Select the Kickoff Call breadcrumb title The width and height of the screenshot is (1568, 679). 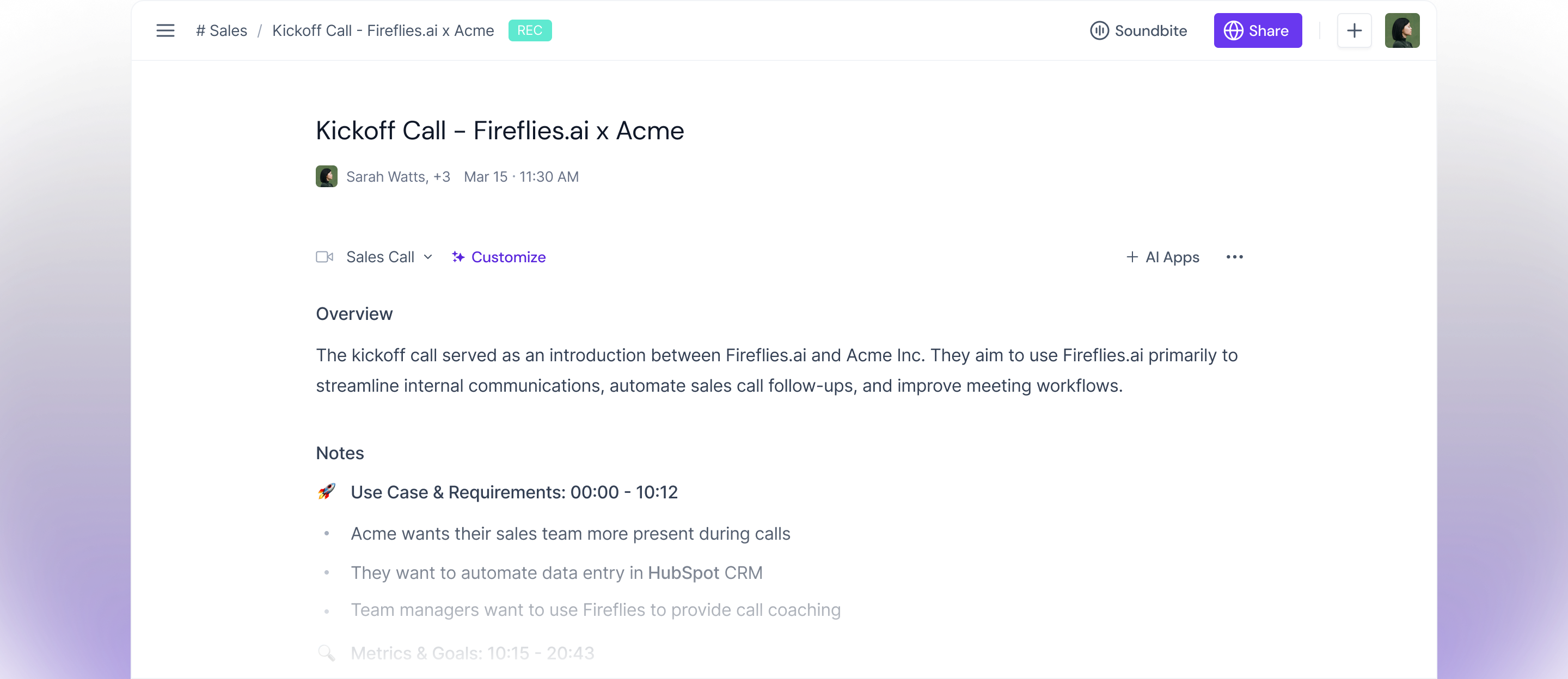[383, 30]
